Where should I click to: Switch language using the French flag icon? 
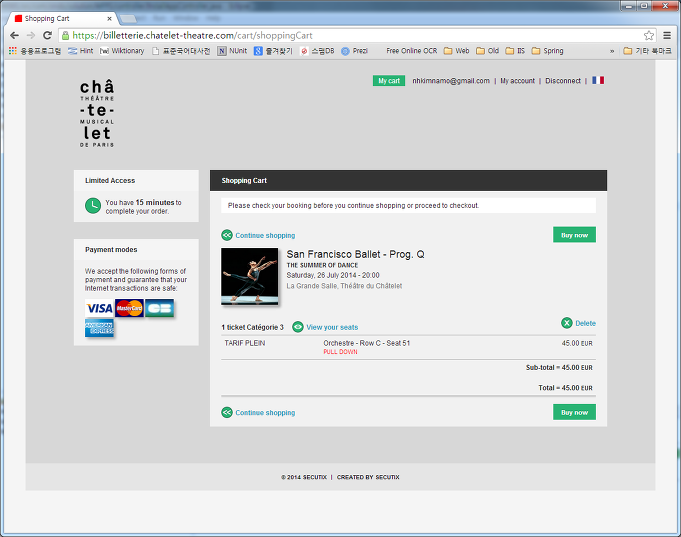coord(598,80)
